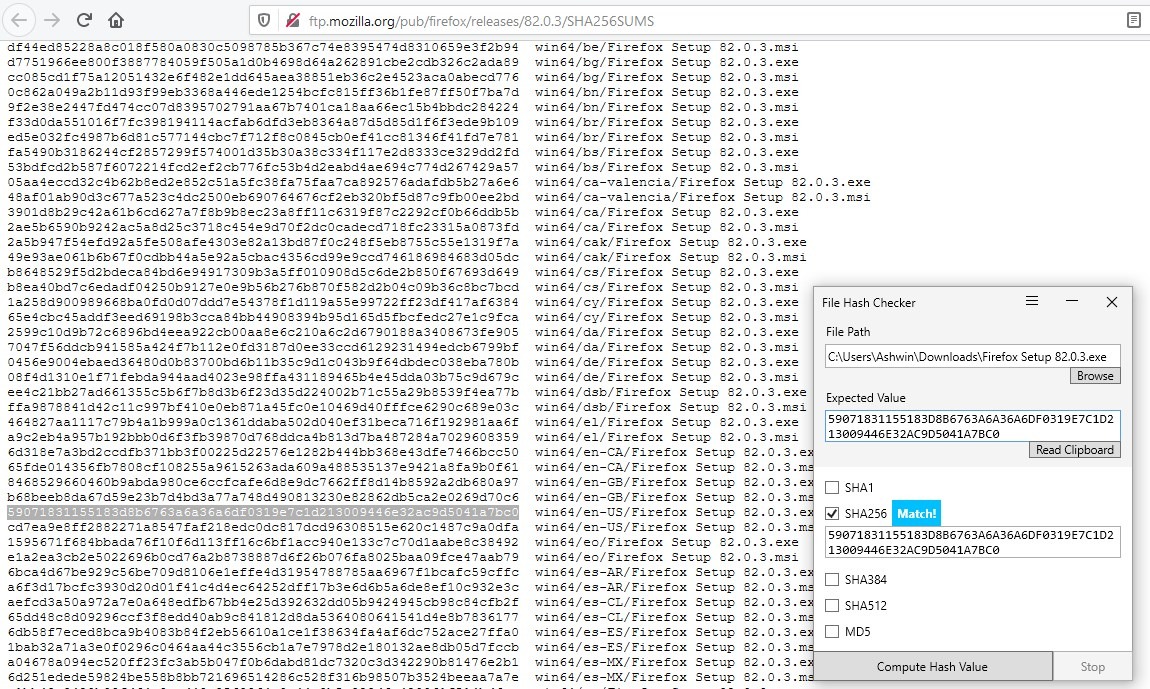Click the Browse button
The image size is (1150, 689).
coord(1095,376)
